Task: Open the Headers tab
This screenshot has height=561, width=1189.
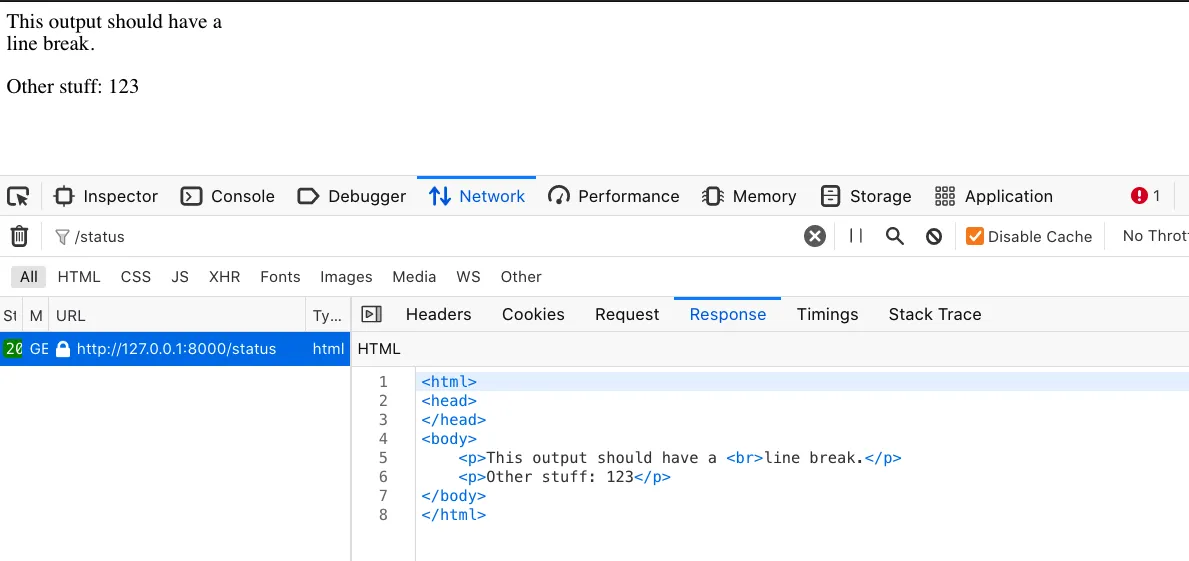Action: coord(438,314)
